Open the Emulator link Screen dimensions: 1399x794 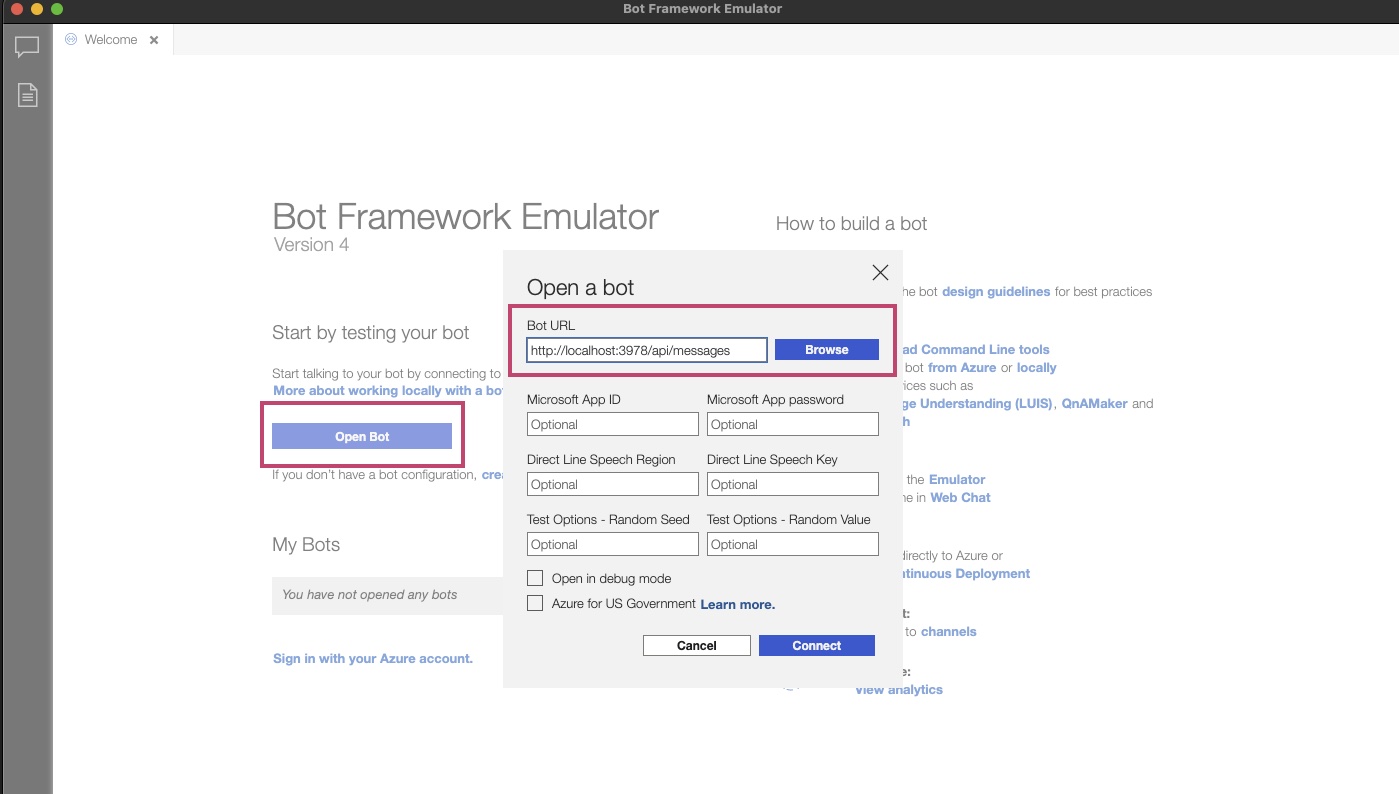(x=957, y=480)
